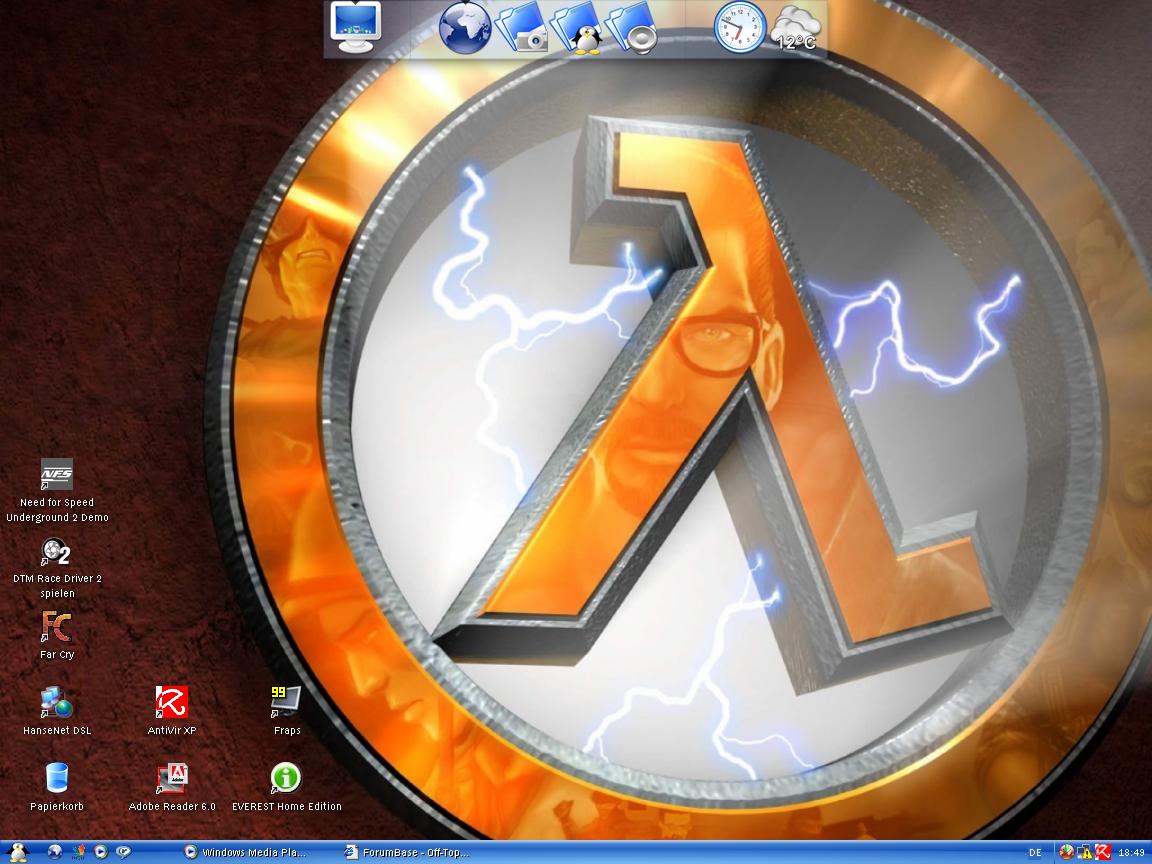Select the Papierkorb recycle bin

click(x=57, y=787)
